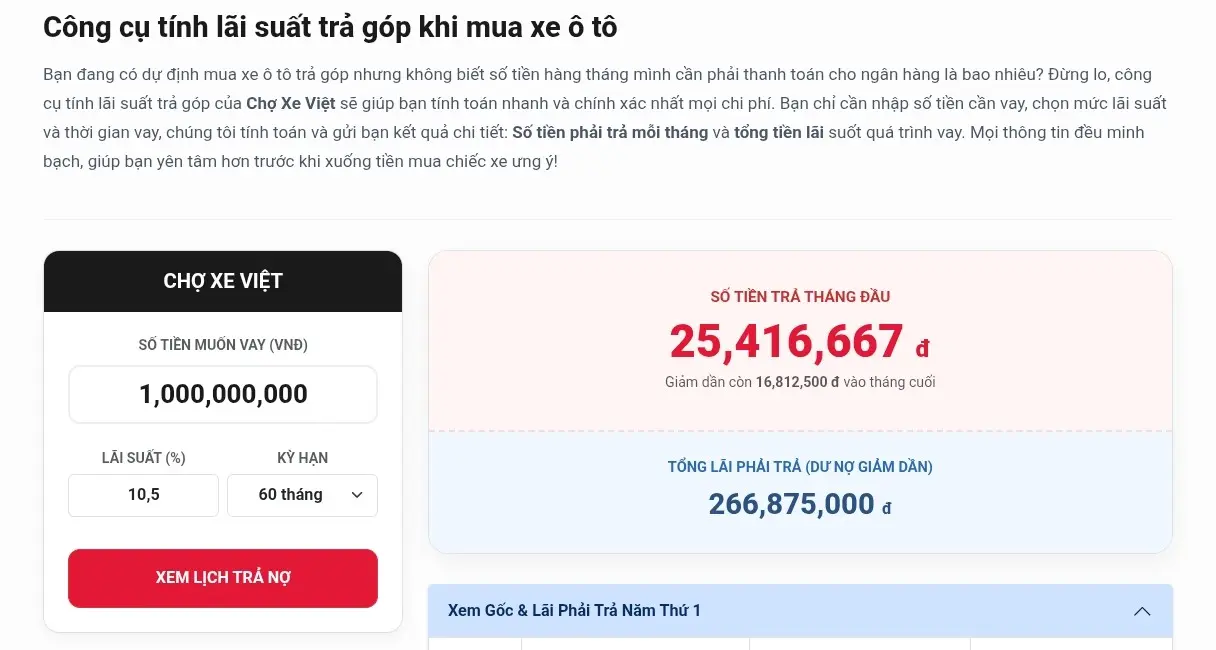This screenshot has height=650, width=1216.
Task: Click the CHỢ XE VIỆT panel header
Action: click(222, 281)
